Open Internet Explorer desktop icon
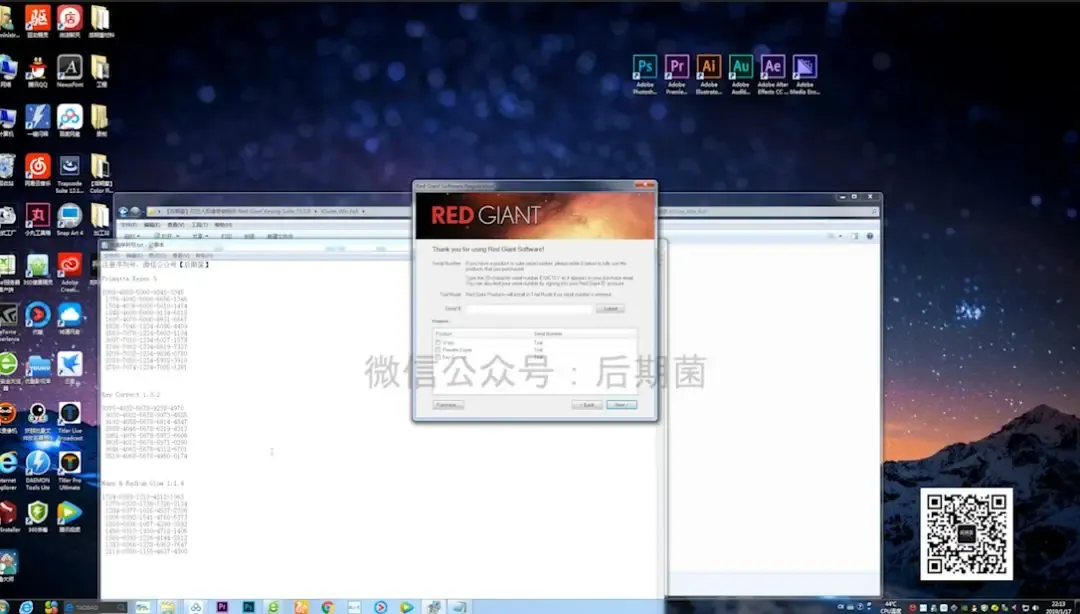This screenshot has height=614, width=1080. click(x=8, y=470)
